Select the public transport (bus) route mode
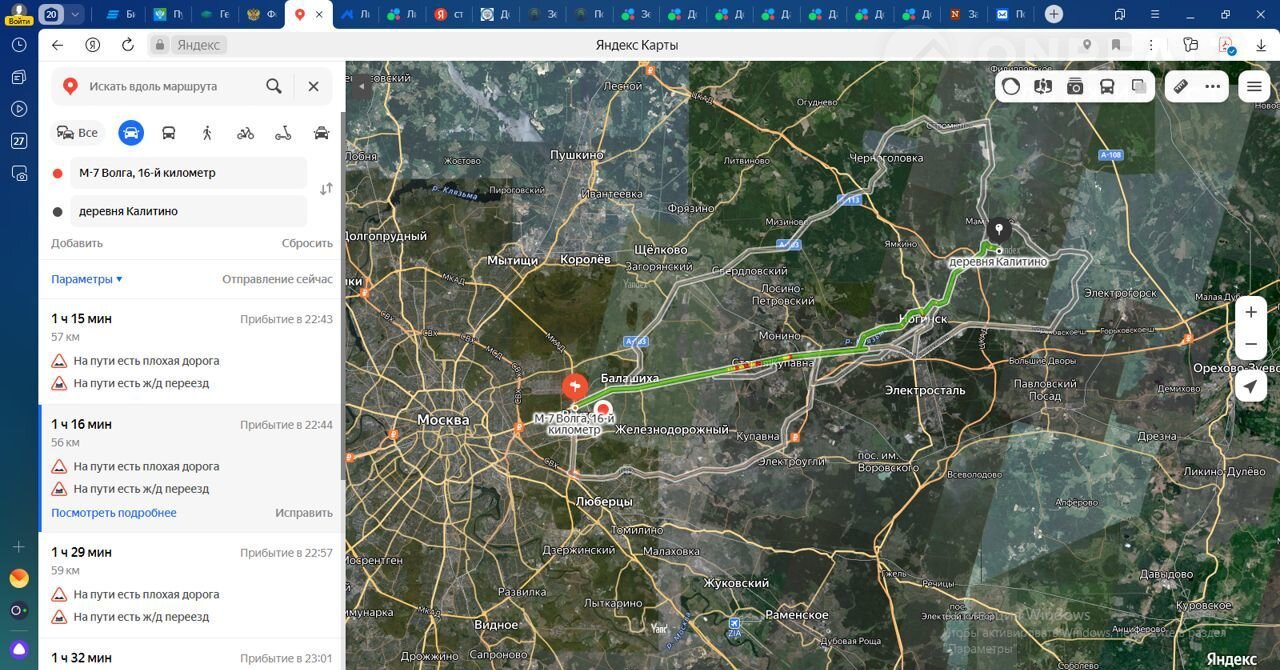Image resolution: width=1280 pixels, height=670 pixels. click(169, 133)
